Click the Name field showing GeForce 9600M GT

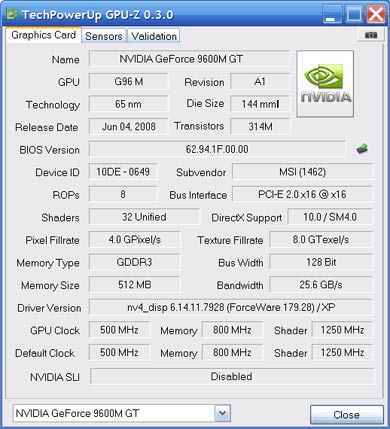189,59
